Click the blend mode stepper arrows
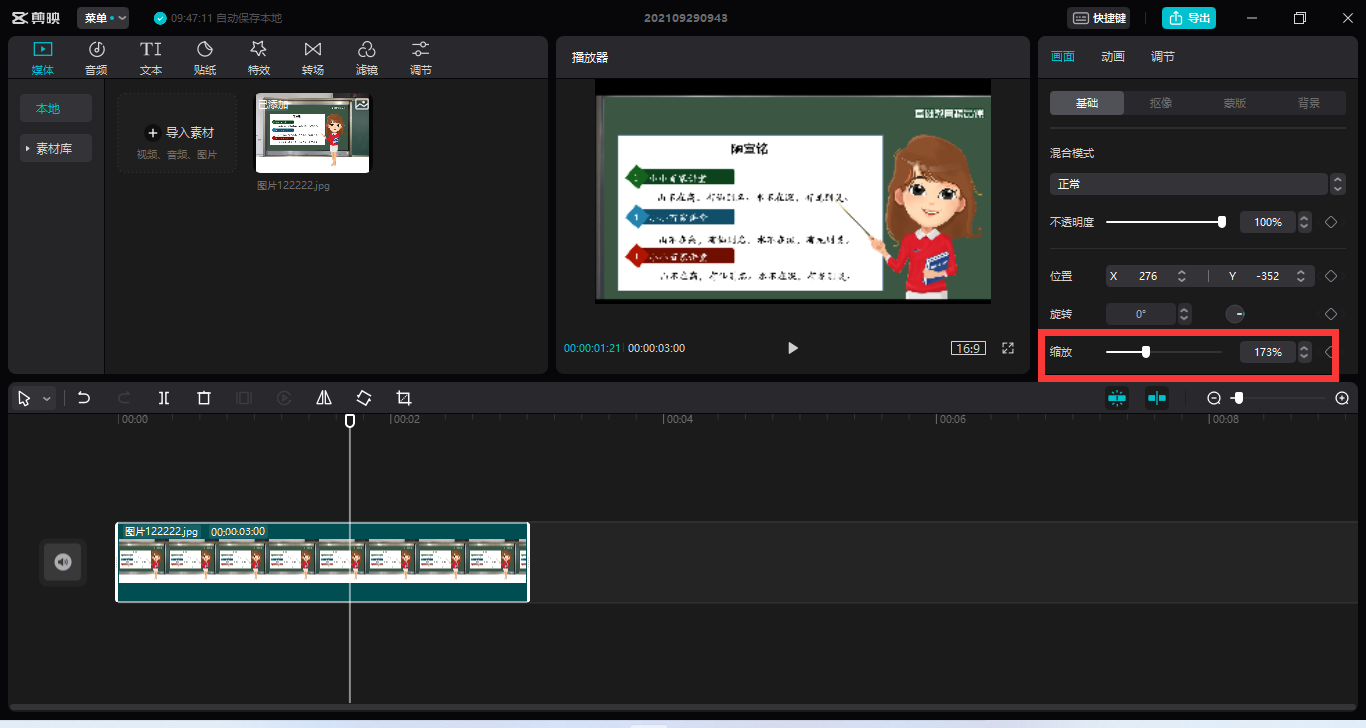The image size is (1366, 728). pyautogui.click(x=1338, y=184)
